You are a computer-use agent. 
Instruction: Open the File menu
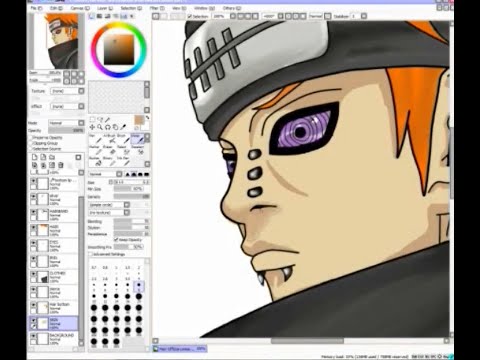(x=36, y=8)
